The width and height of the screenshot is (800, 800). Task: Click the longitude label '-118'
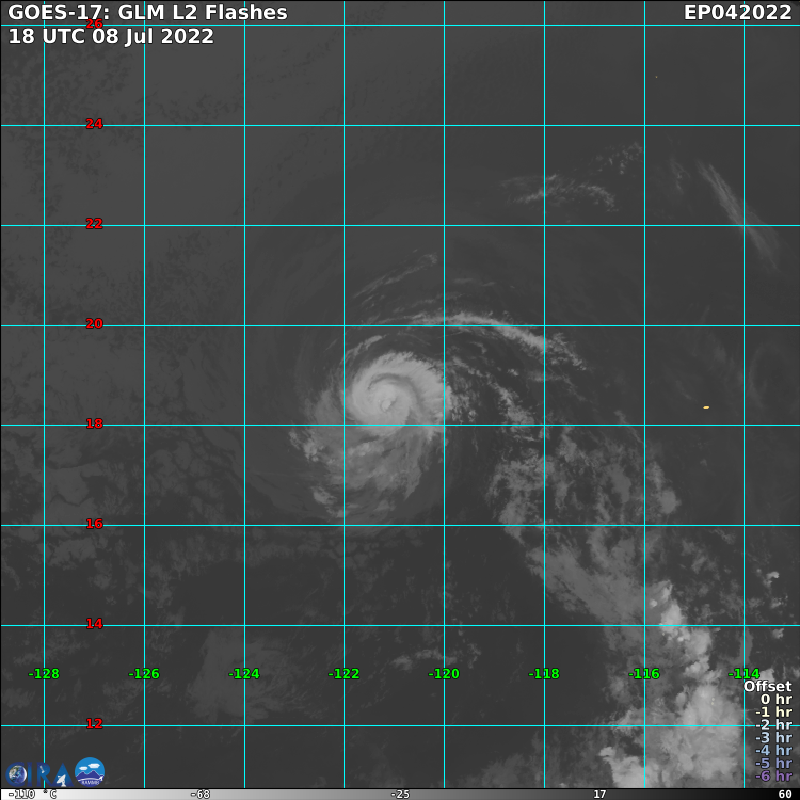544,673
